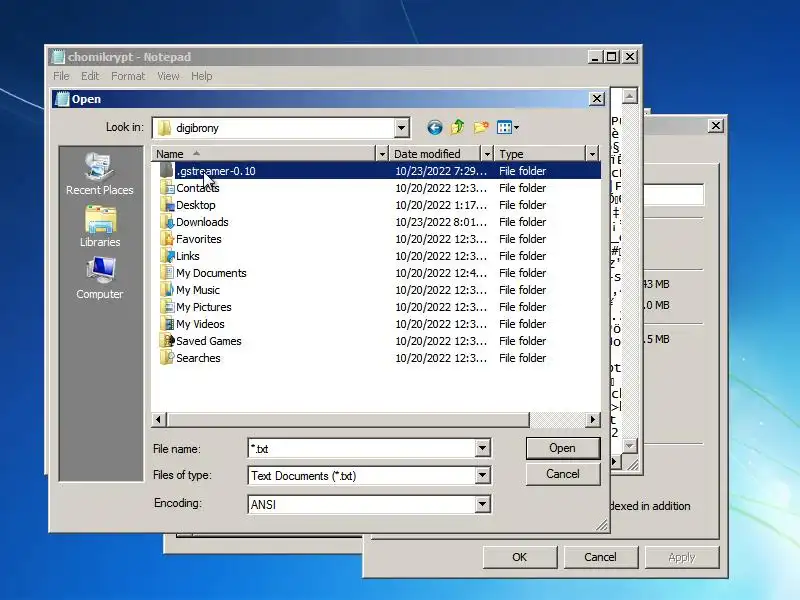Click the Searches row File folder type

(x=522, y=358)
